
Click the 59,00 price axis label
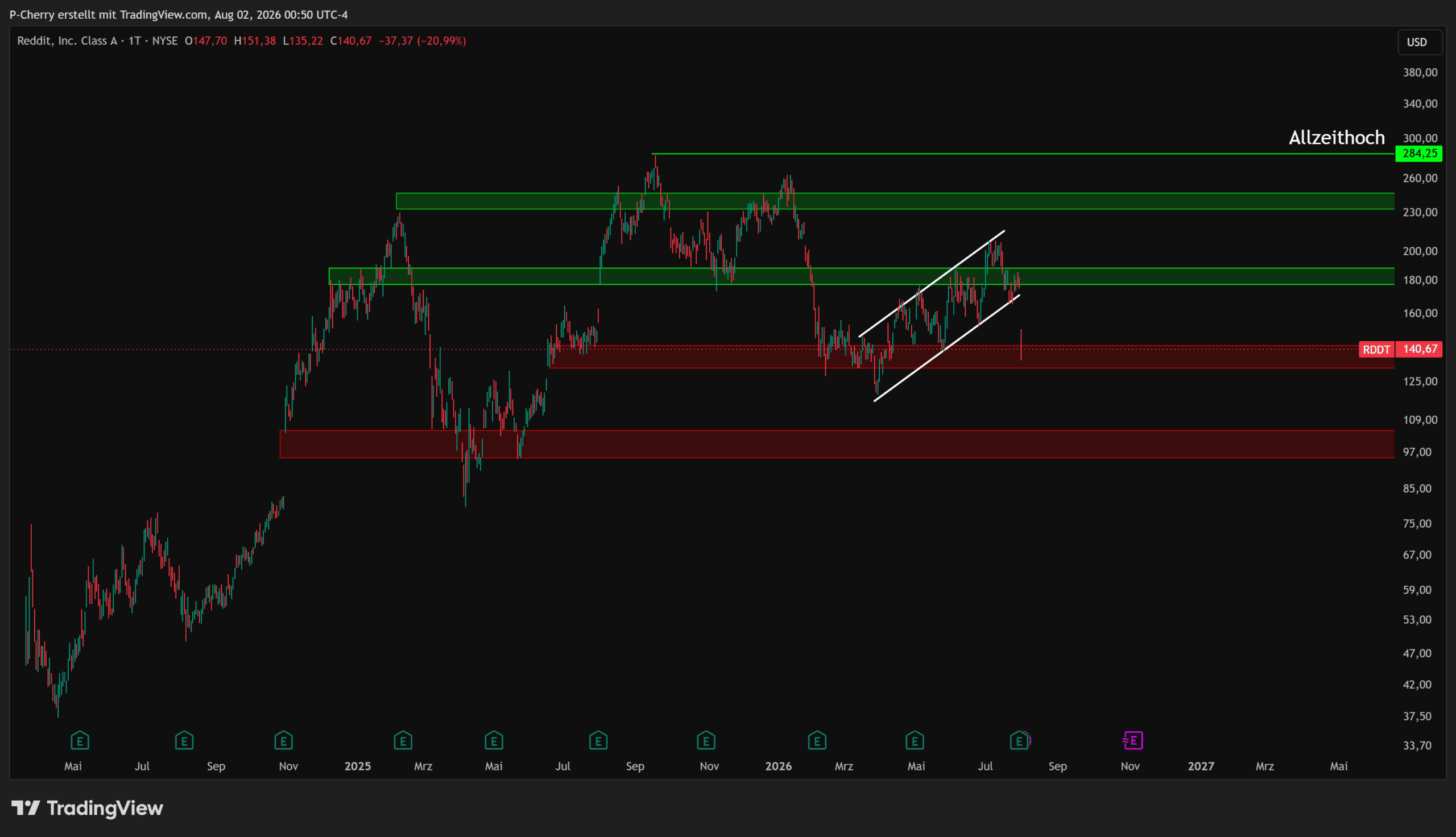1417,590
